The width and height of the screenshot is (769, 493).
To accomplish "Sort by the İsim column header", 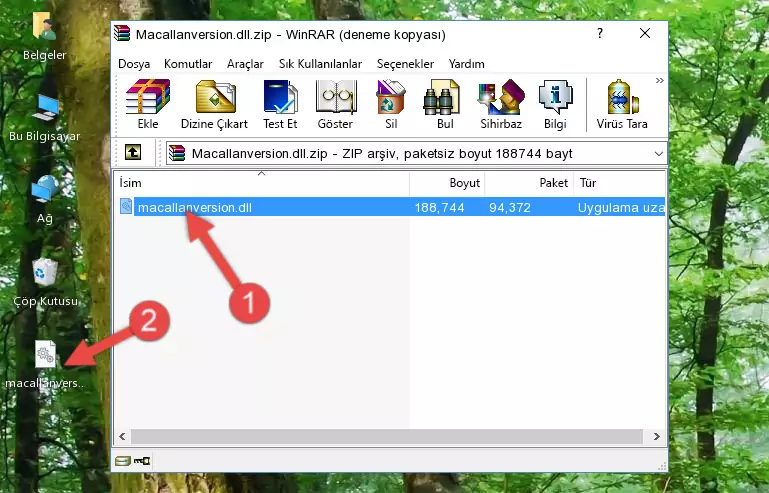I will [262, 182].
